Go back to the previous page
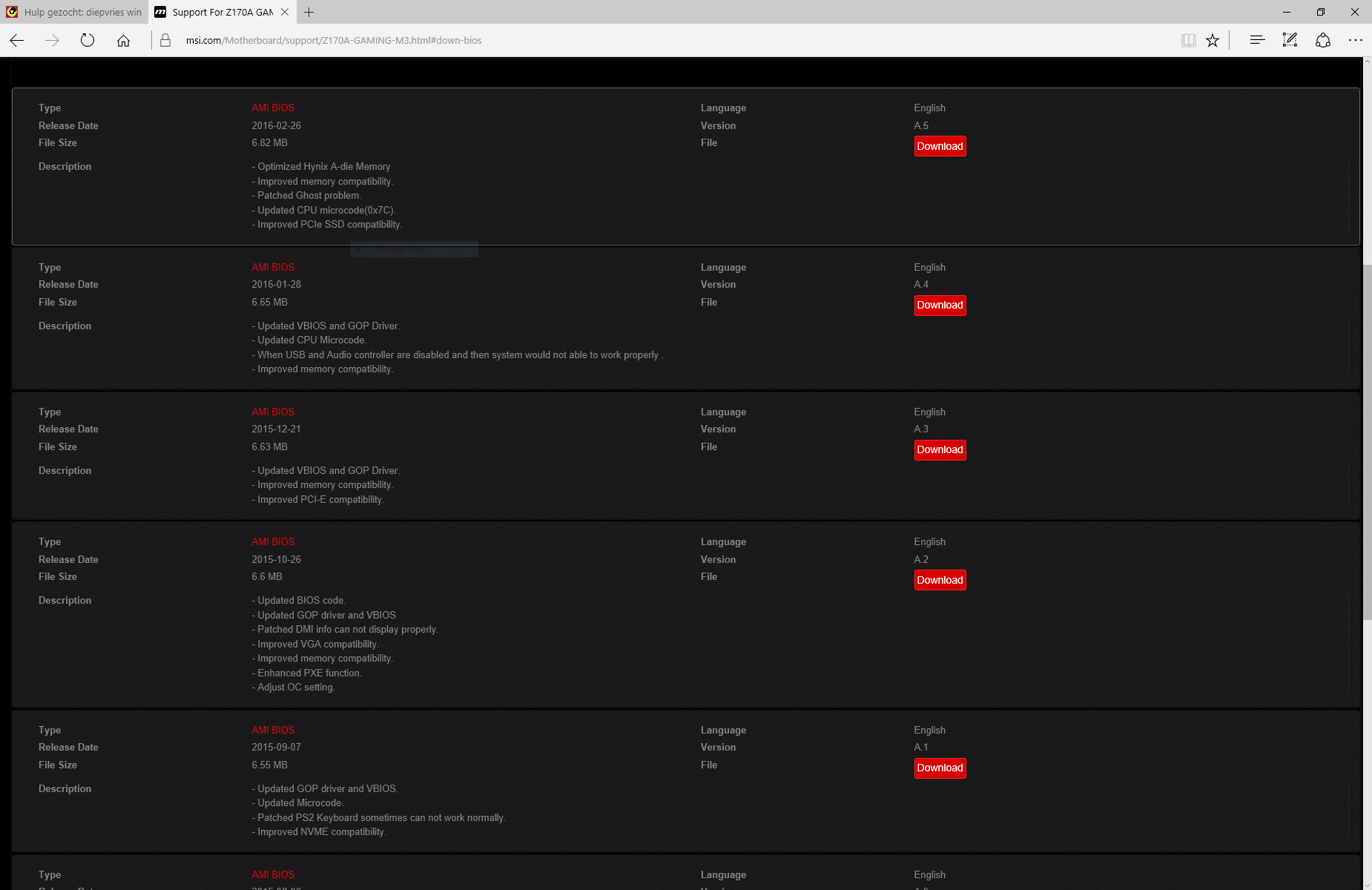The width and height of the screenshot is (1372, 890). click(17, 41)
